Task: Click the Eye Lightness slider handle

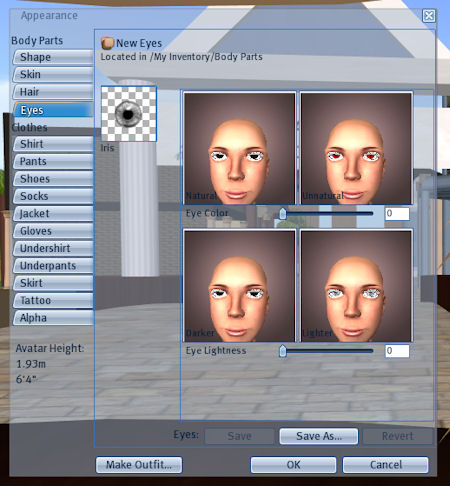Action: pos(283,351)
